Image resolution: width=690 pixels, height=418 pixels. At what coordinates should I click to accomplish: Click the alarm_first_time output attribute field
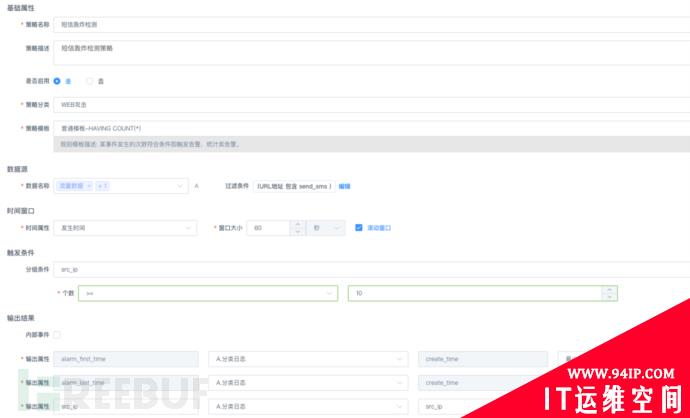(126, 359)
